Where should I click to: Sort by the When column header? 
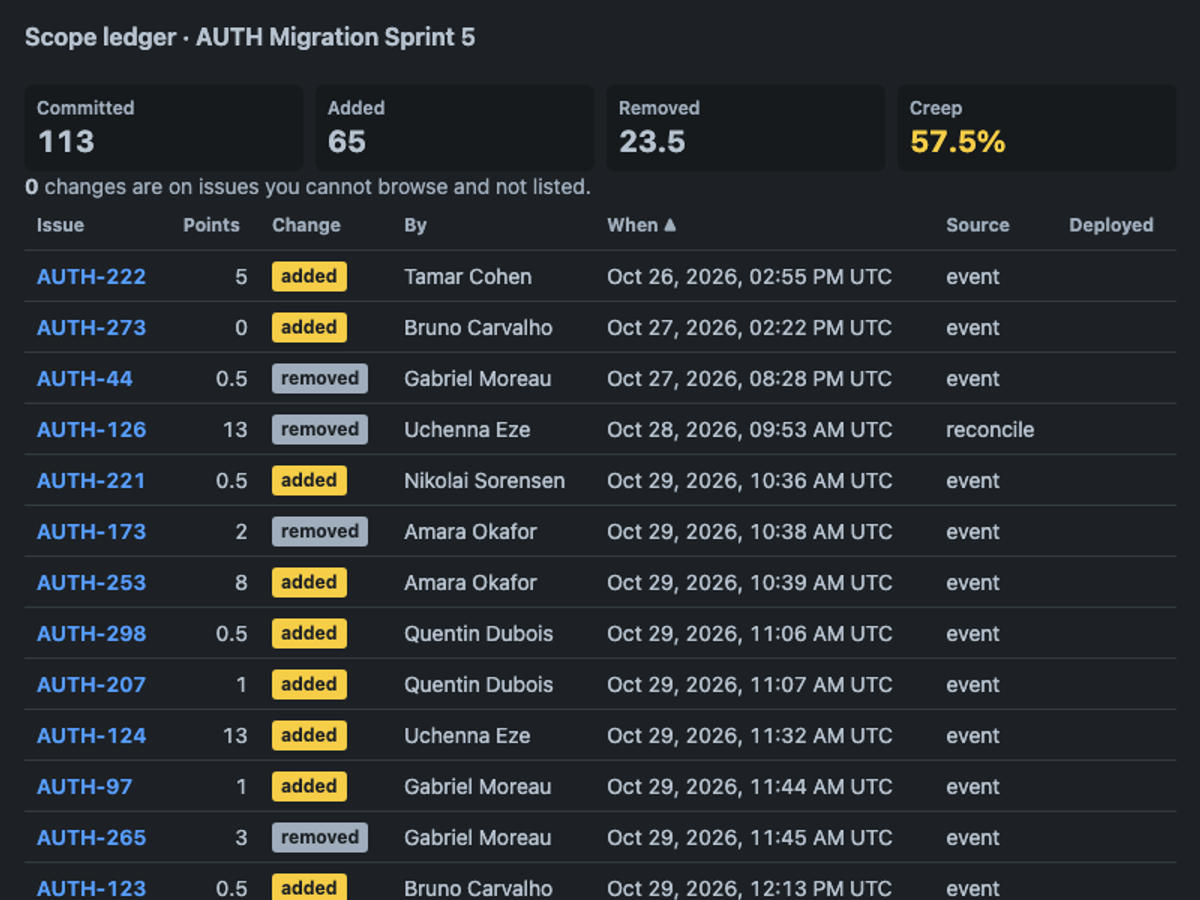[632, 225]
